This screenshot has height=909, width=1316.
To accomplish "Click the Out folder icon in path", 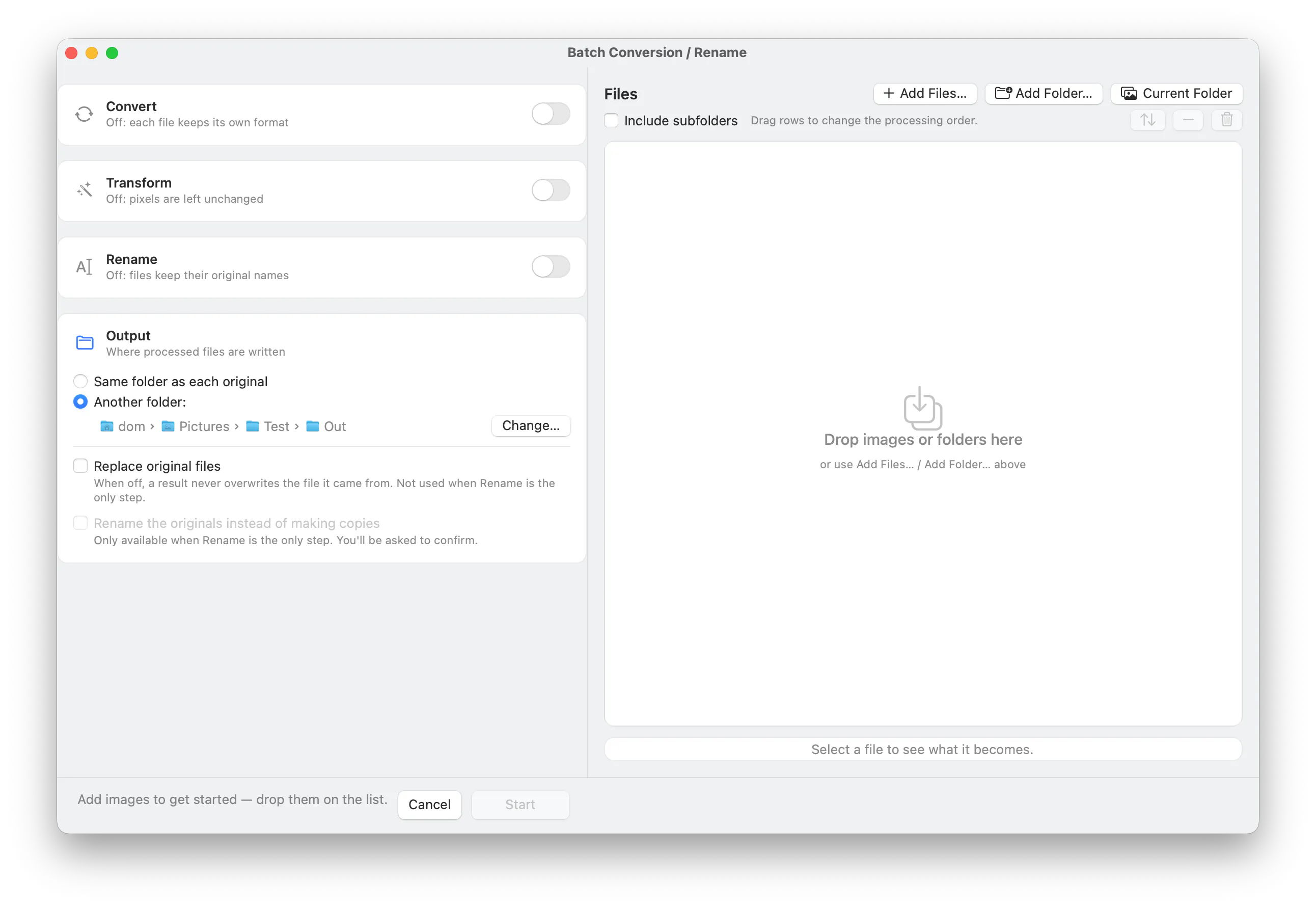I will pyautogui.click(x=313, y=426).
